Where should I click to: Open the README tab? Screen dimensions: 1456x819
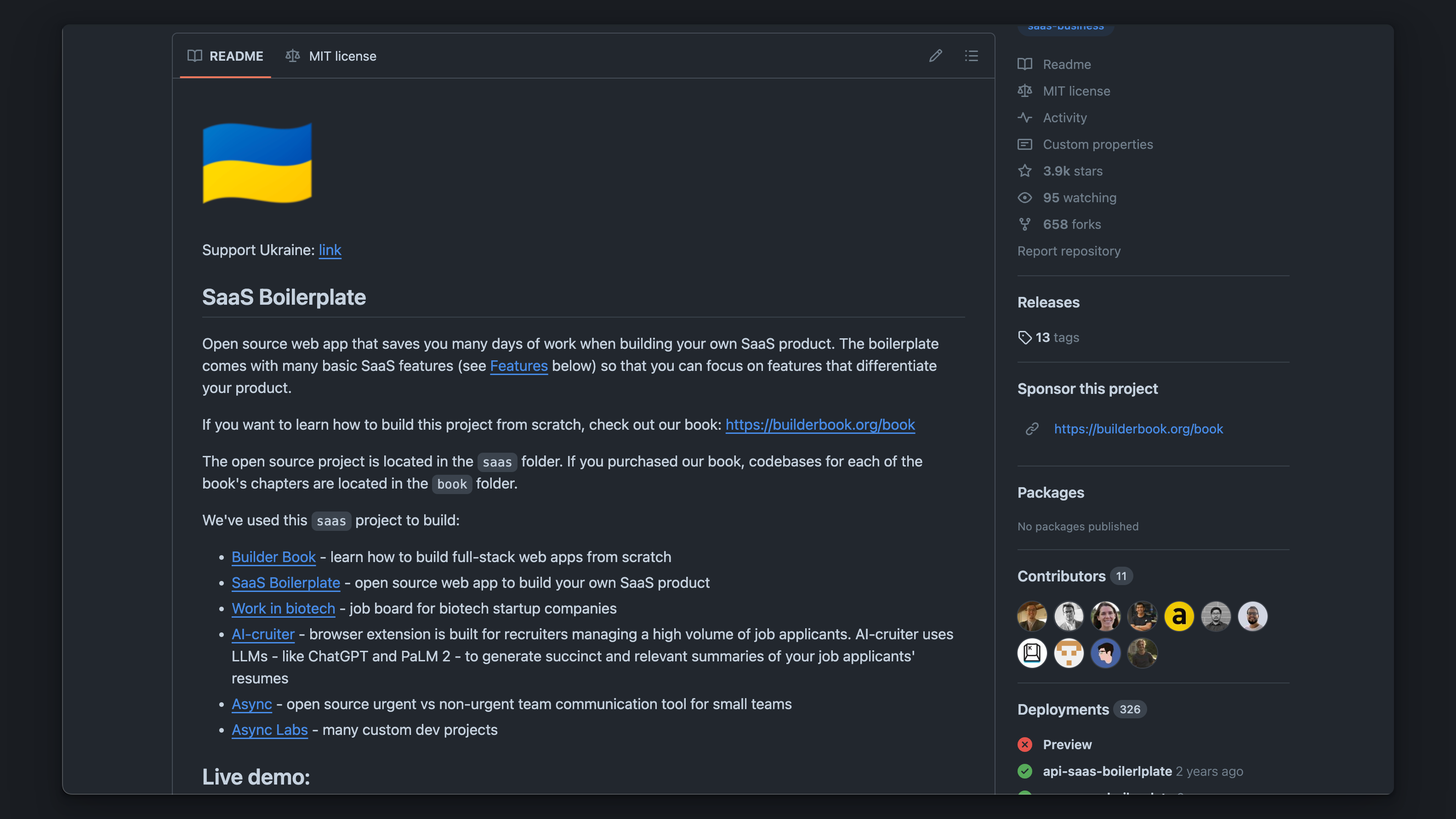click(x=225, y=56)
